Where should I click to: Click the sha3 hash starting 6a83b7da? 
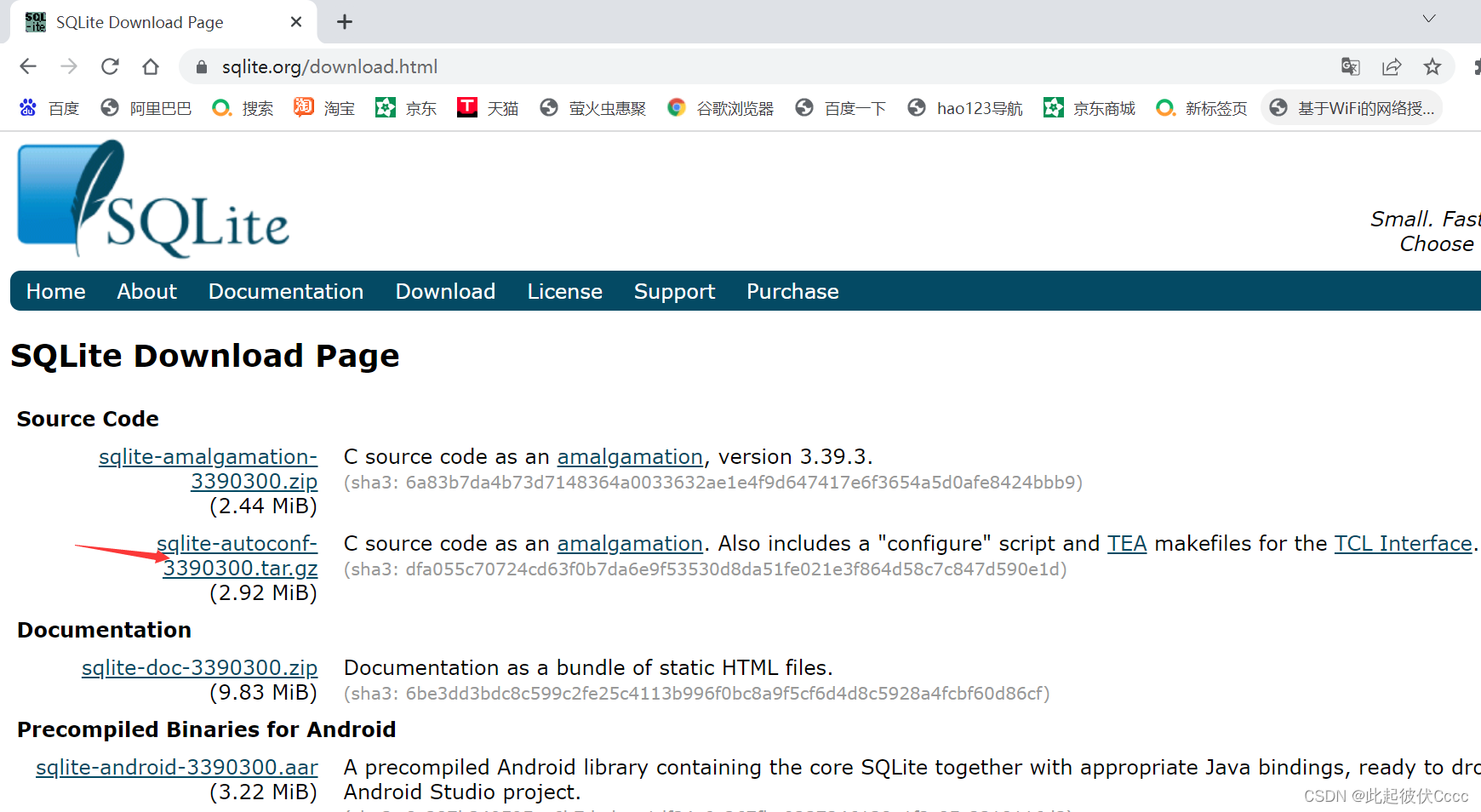pyautogui.click(x=713, y=483)
